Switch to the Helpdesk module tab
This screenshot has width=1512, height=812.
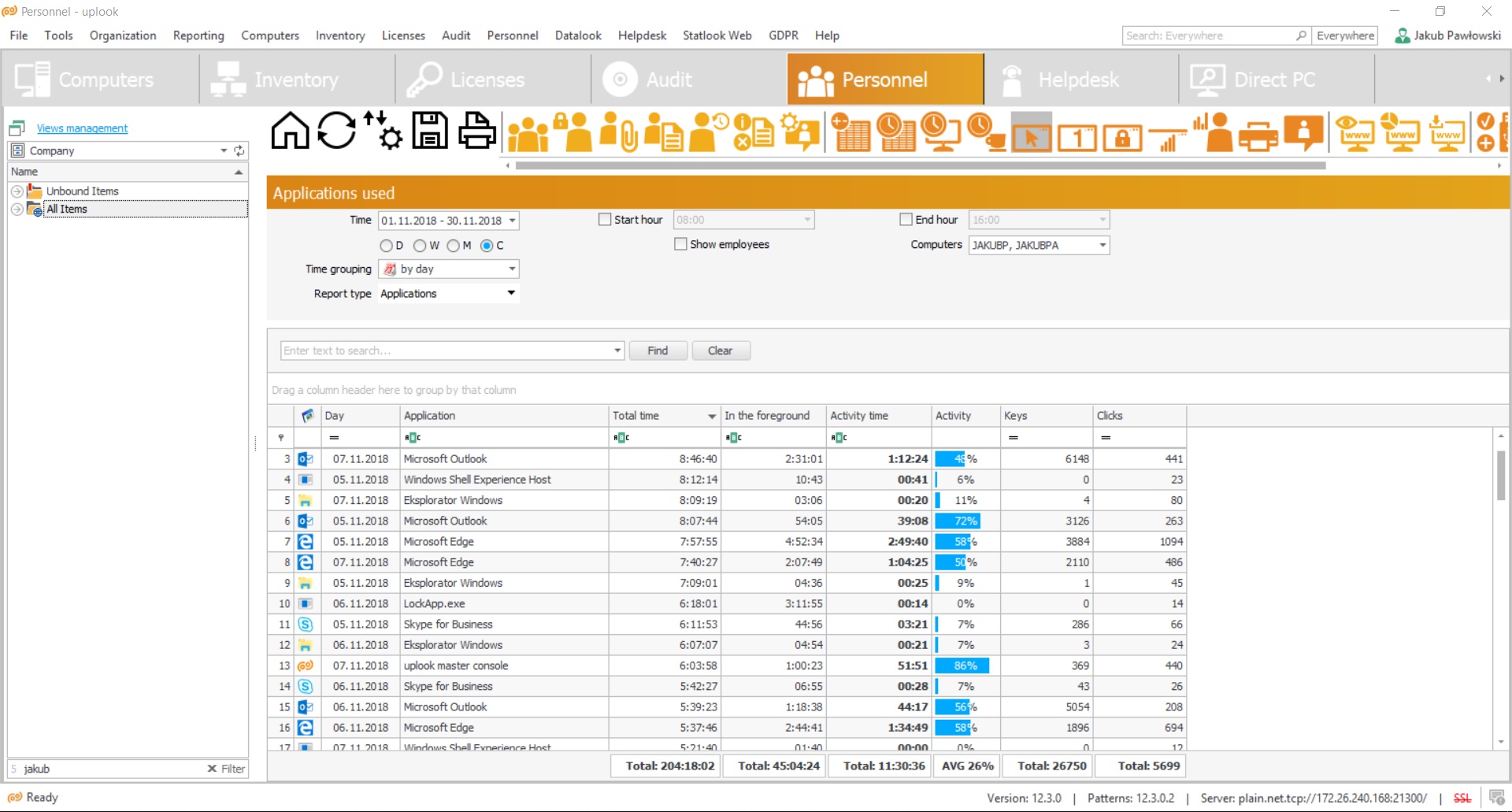(1080, 80)
